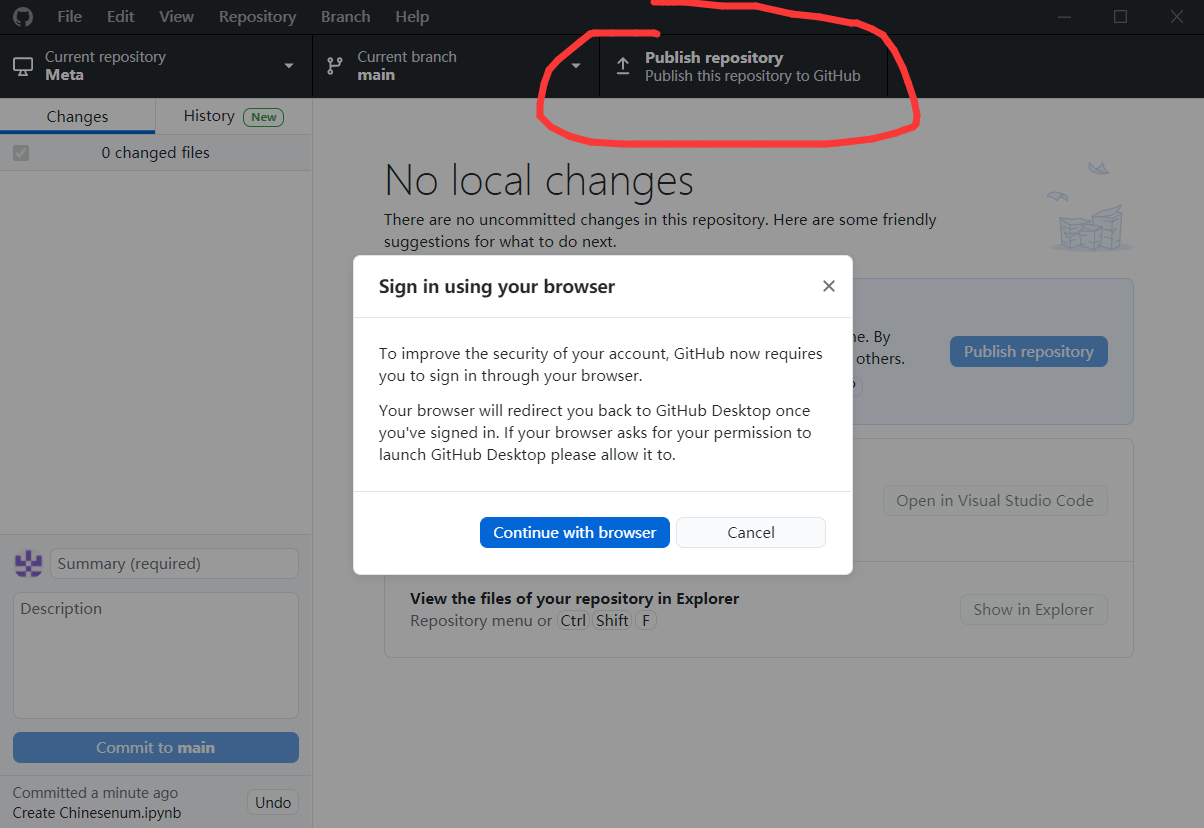Click Open in Visual Studio Code button
The image size is (1204, 828).
click(x=995, y=500)
